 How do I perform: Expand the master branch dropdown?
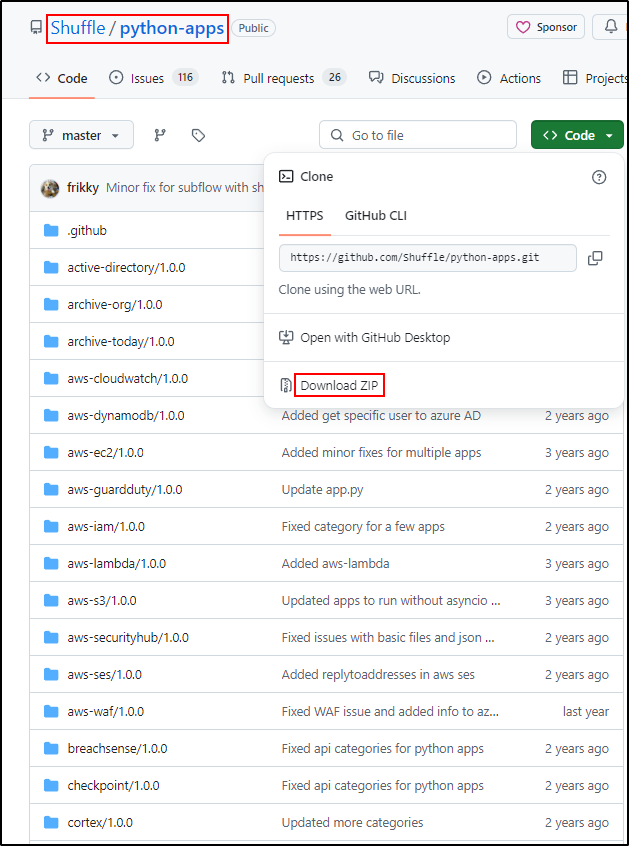click(x=82, y=135)
